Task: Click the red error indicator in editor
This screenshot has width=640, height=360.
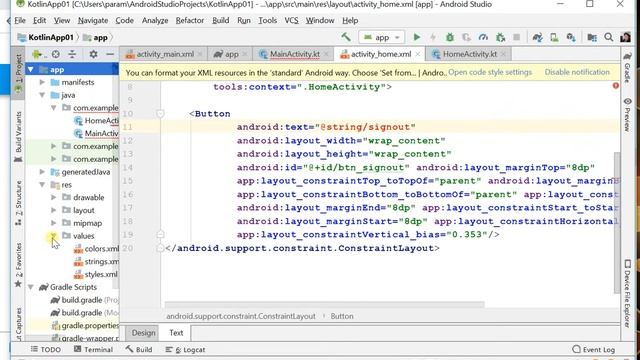Action: coord(616,86)
